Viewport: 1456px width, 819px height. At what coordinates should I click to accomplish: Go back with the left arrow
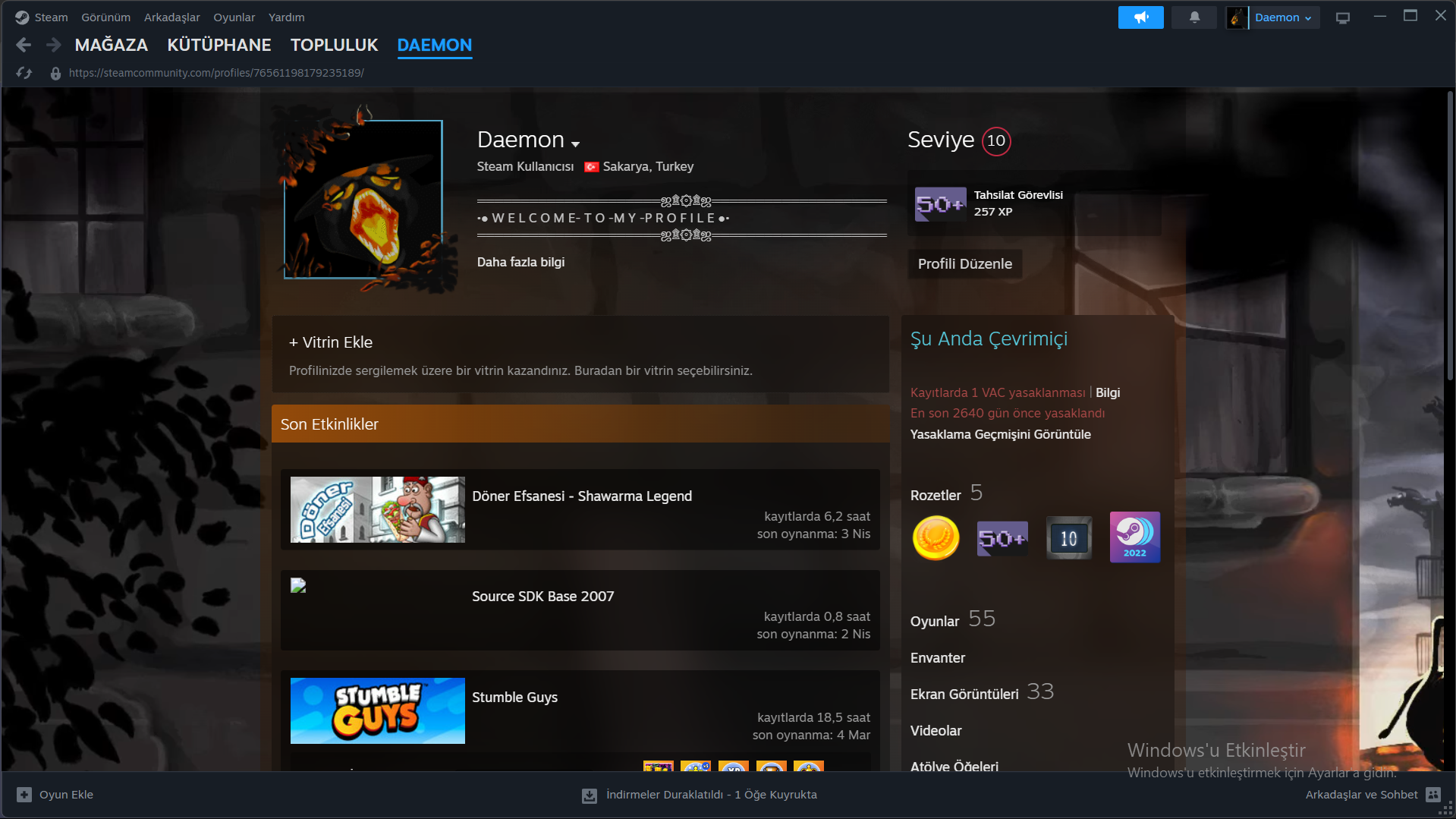pos(24,46)
